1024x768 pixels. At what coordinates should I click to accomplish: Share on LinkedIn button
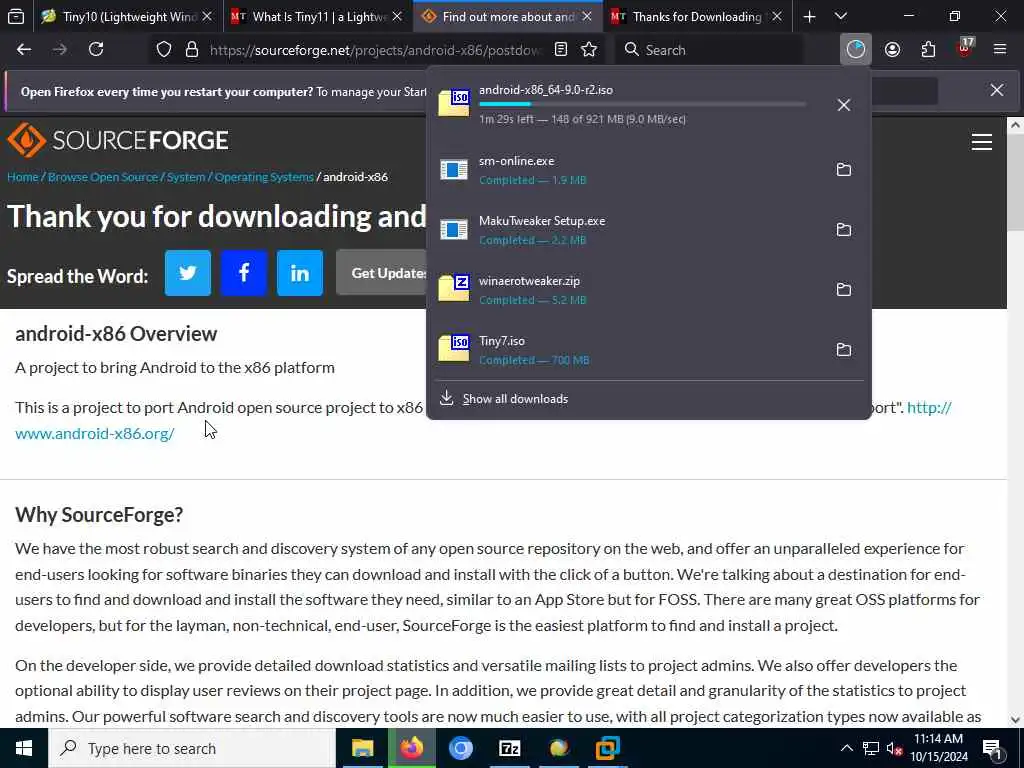tap(300, 273)
